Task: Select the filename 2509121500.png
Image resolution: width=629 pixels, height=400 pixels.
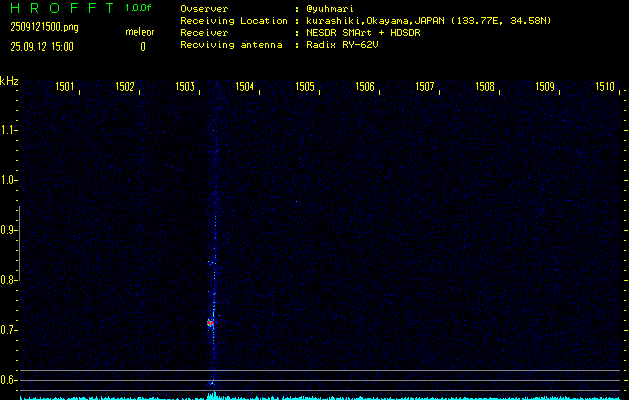Action: pos(44,27)
